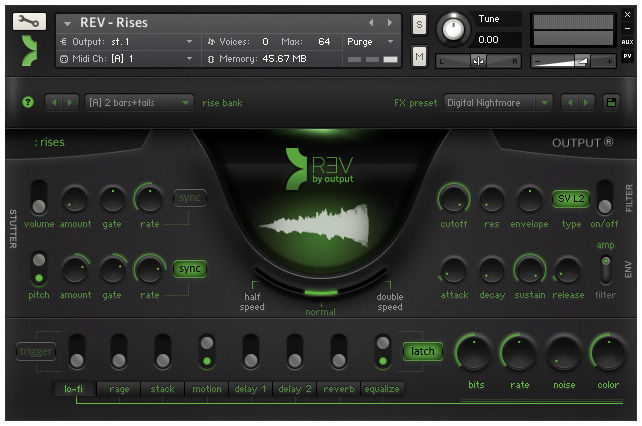Toggle the latch button
Screen dimensions: 642x426
click(x=423, y=351)
